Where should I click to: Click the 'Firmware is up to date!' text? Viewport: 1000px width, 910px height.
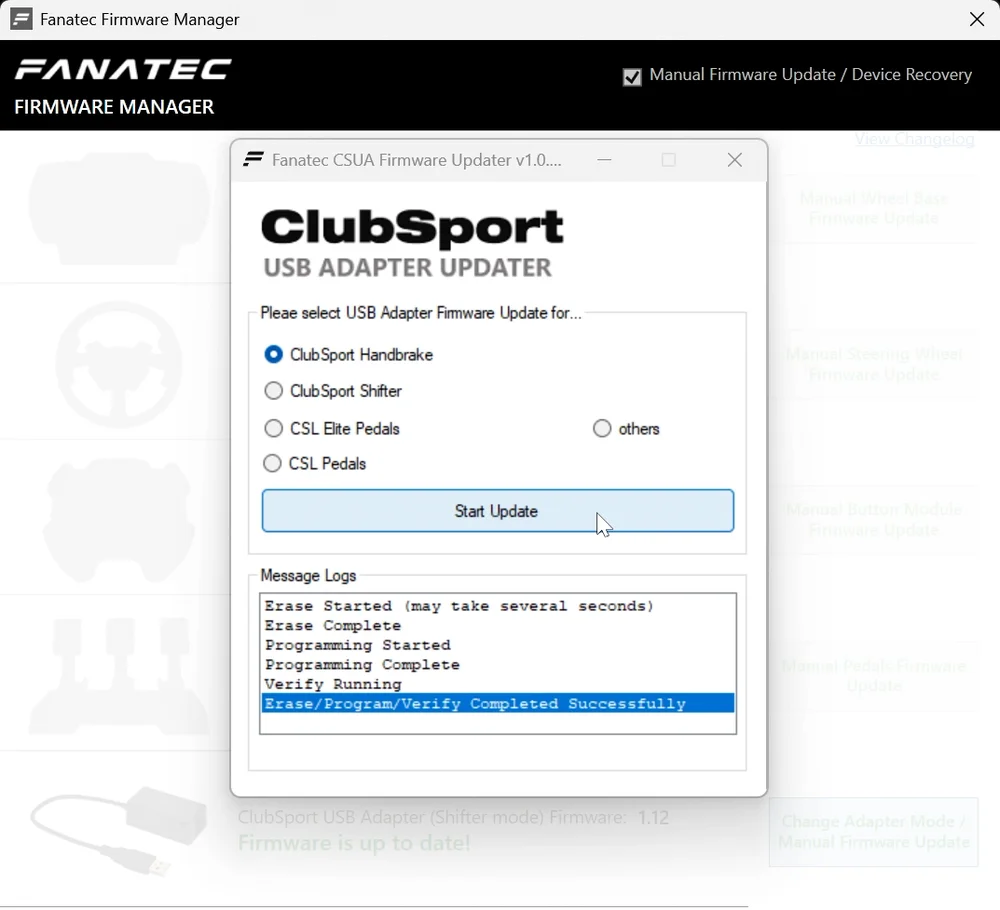354,843
